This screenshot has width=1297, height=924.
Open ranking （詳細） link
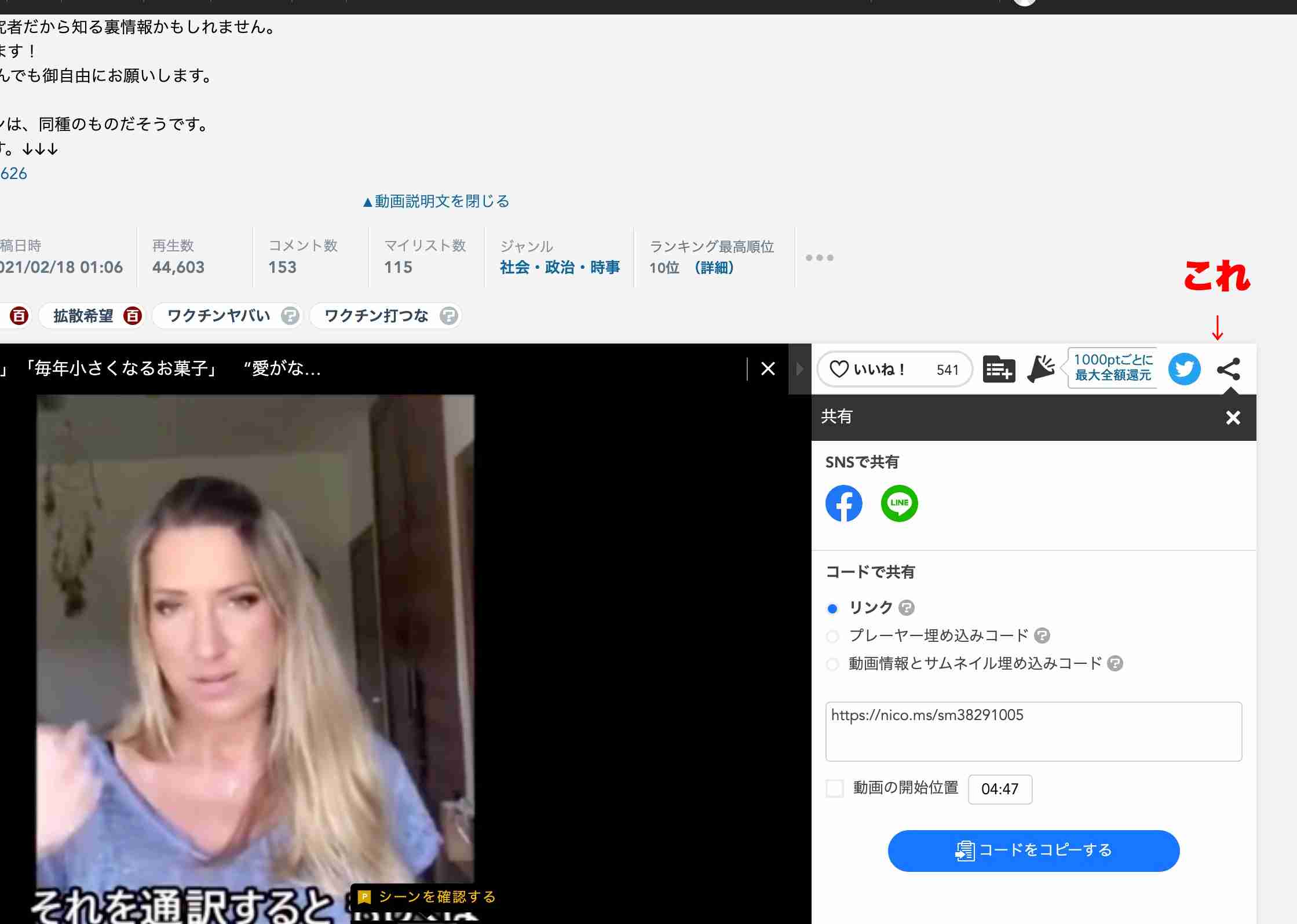[x=714, y=267]
